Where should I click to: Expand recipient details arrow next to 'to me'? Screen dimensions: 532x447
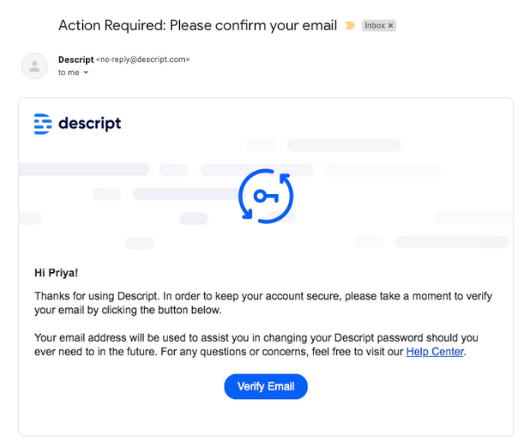[x=86, y=72]
